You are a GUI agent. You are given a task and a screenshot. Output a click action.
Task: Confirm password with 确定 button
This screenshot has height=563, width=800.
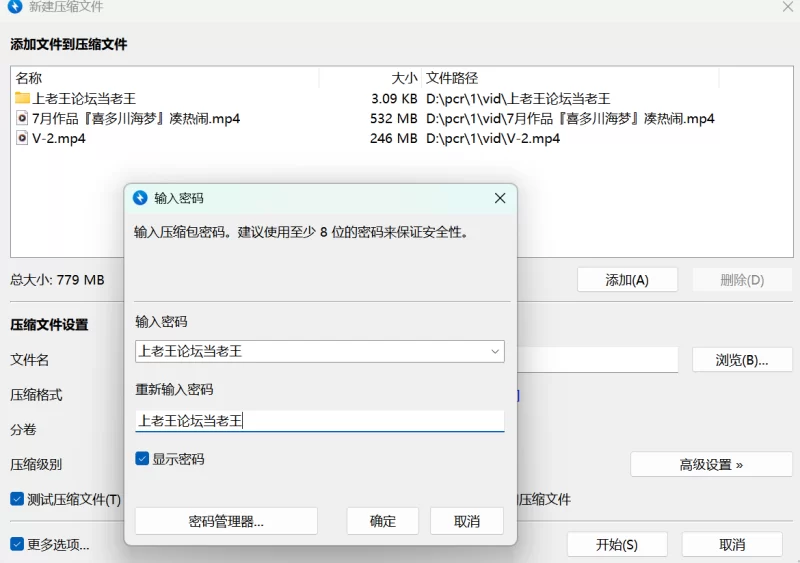click(383, 521)
